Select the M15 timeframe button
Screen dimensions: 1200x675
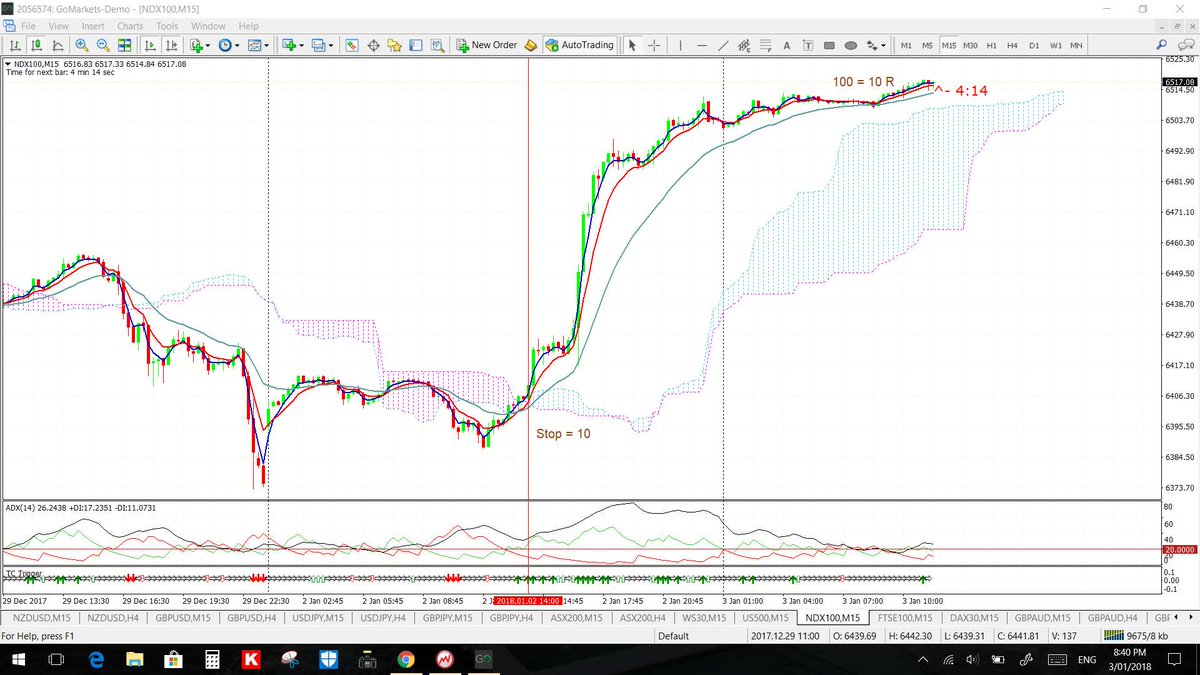click(948, 45)
